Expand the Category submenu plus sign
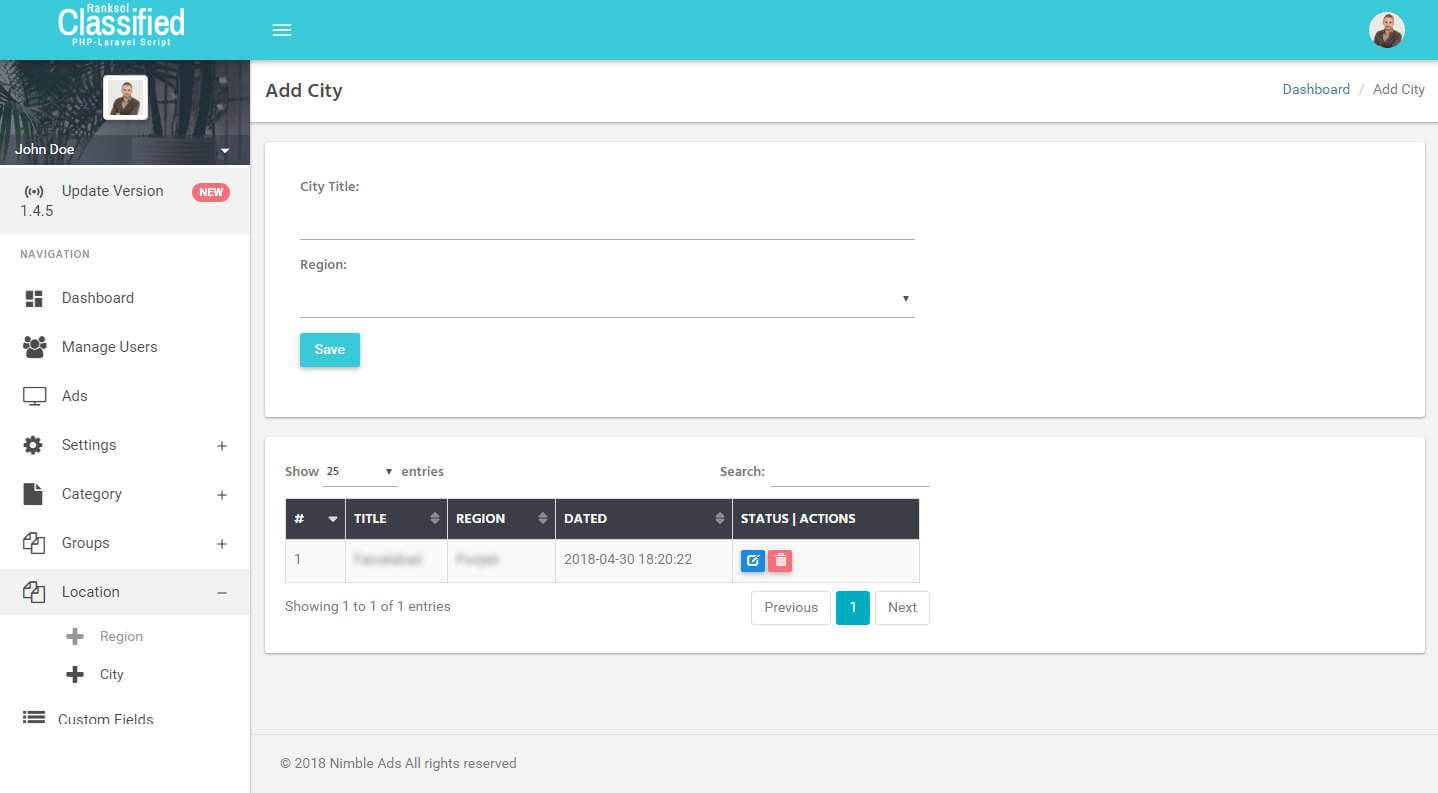Image resolution: width=1438 pixels, height=793 pixels. (222, 495)
